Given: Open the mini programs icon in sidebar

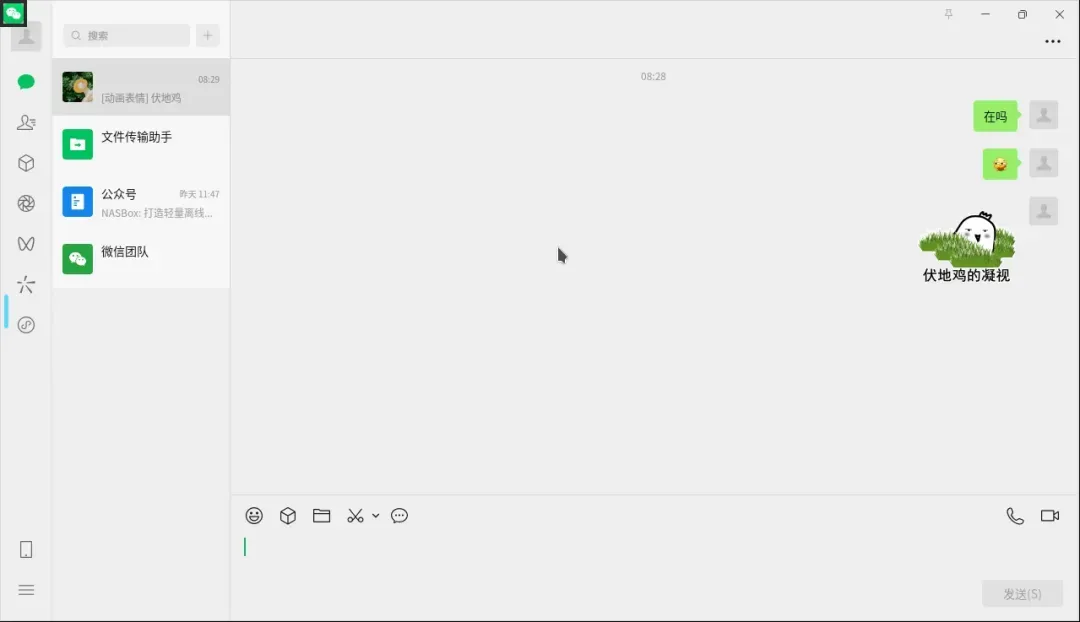Looking at the screenshot, I should (x=26, y=325).
